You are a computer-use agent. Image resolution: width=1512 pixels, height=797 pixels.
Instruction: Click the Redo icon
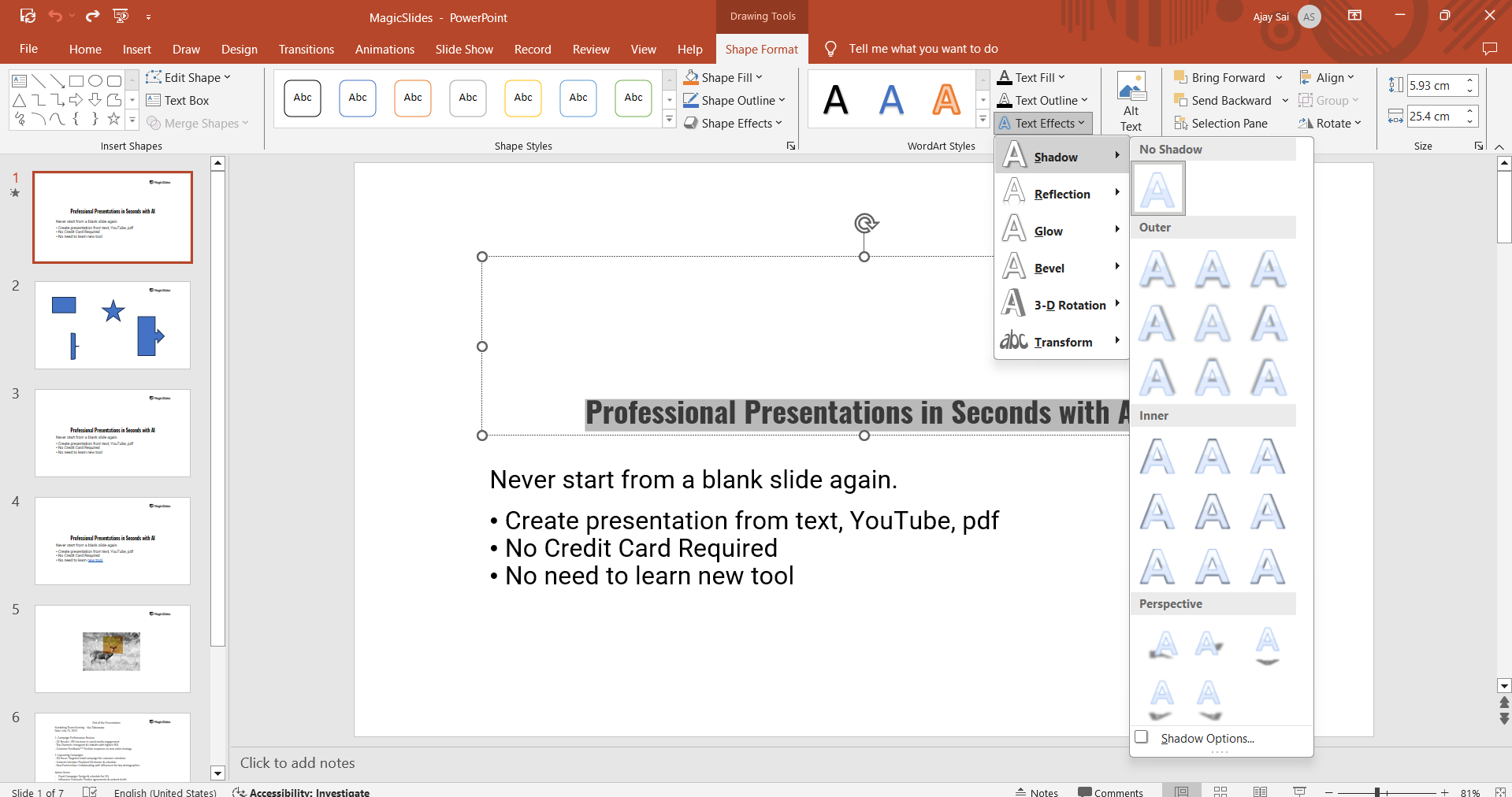(93, 16)
